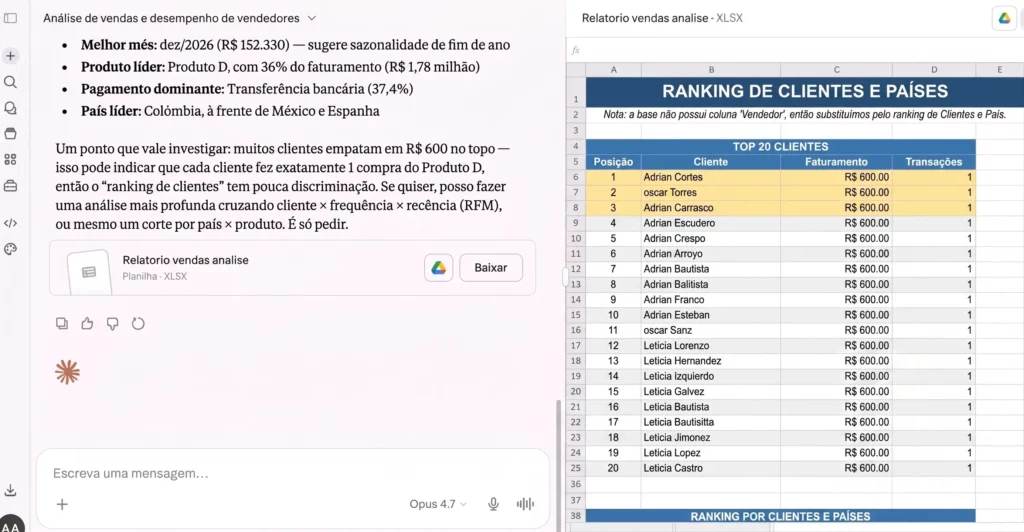1024x532 pixels.
Task: Select row 25 header number
Action: [575, 468]
